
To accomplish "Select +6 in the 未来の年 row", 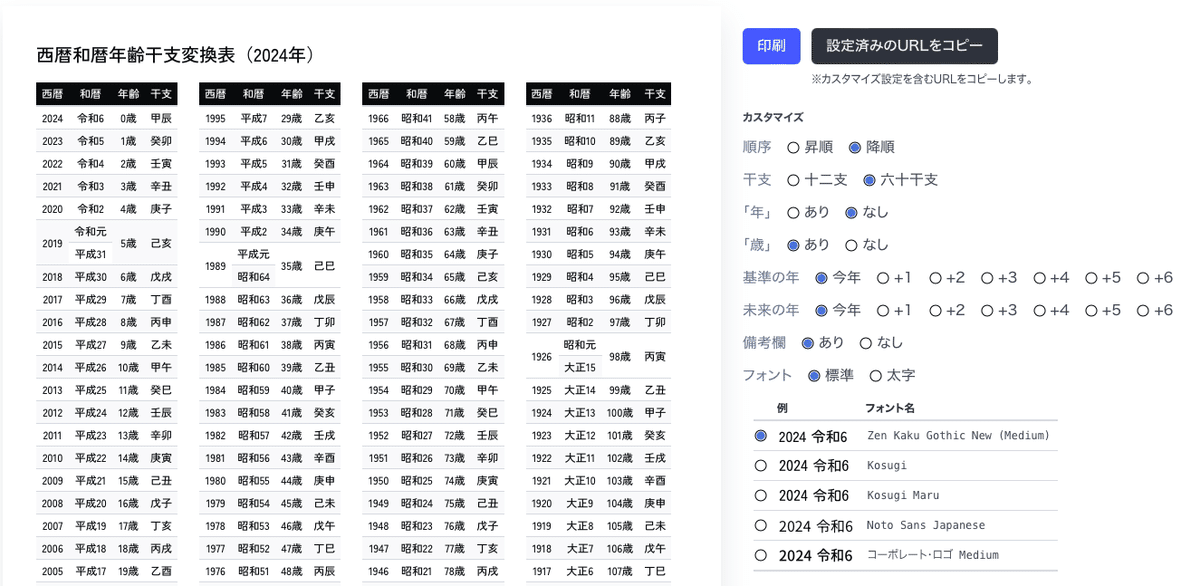I will pyautogui.click(x=1144, y=310).
